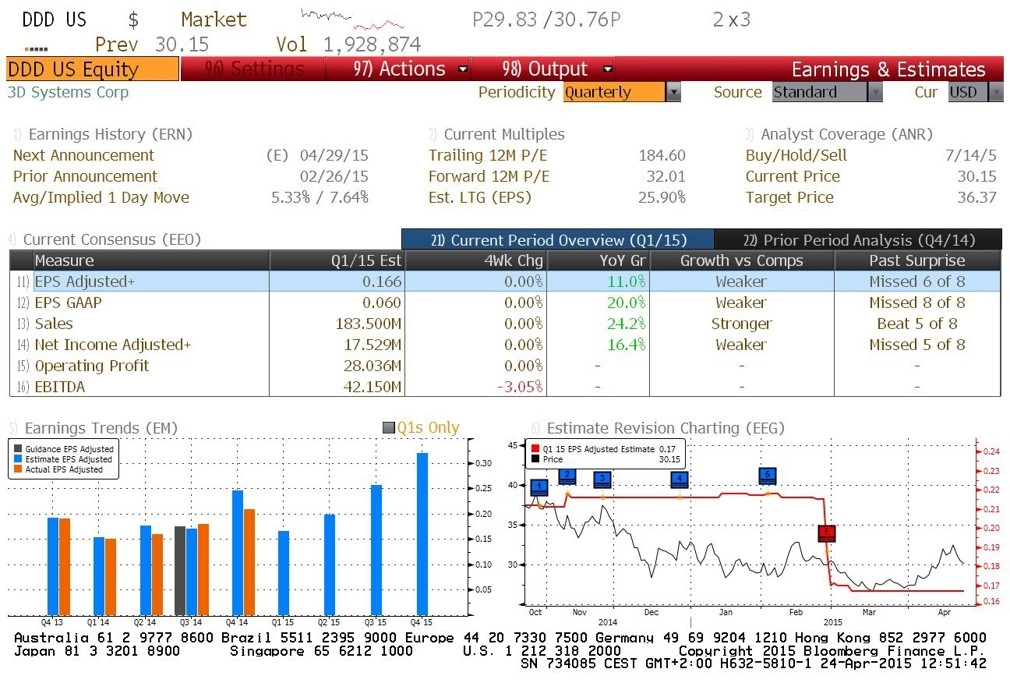Select the EBITDA measure row
Viewport: 1010px width, 683px height.
tap(506, 387)
